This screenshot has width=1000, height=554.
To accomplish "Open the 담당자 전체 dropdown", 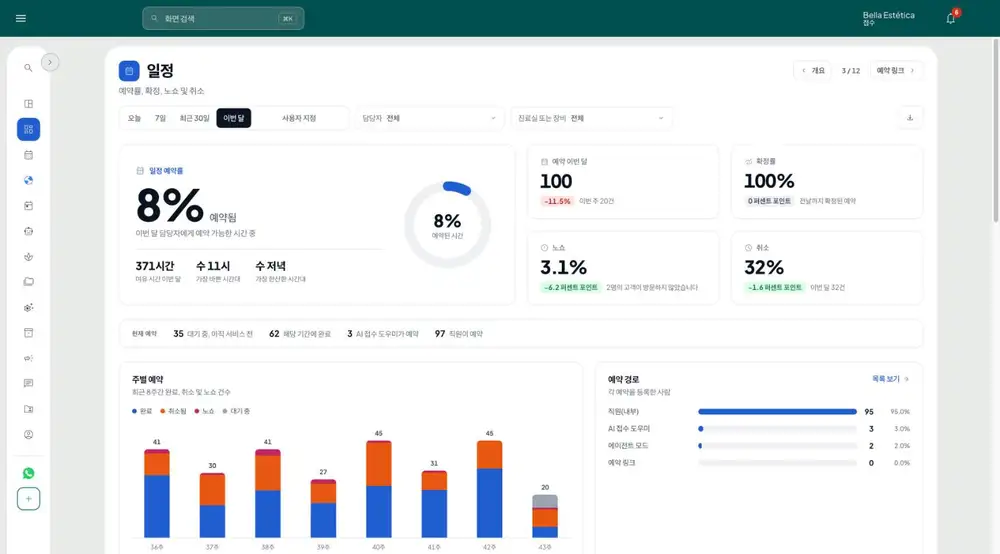I will click(429, 118).
